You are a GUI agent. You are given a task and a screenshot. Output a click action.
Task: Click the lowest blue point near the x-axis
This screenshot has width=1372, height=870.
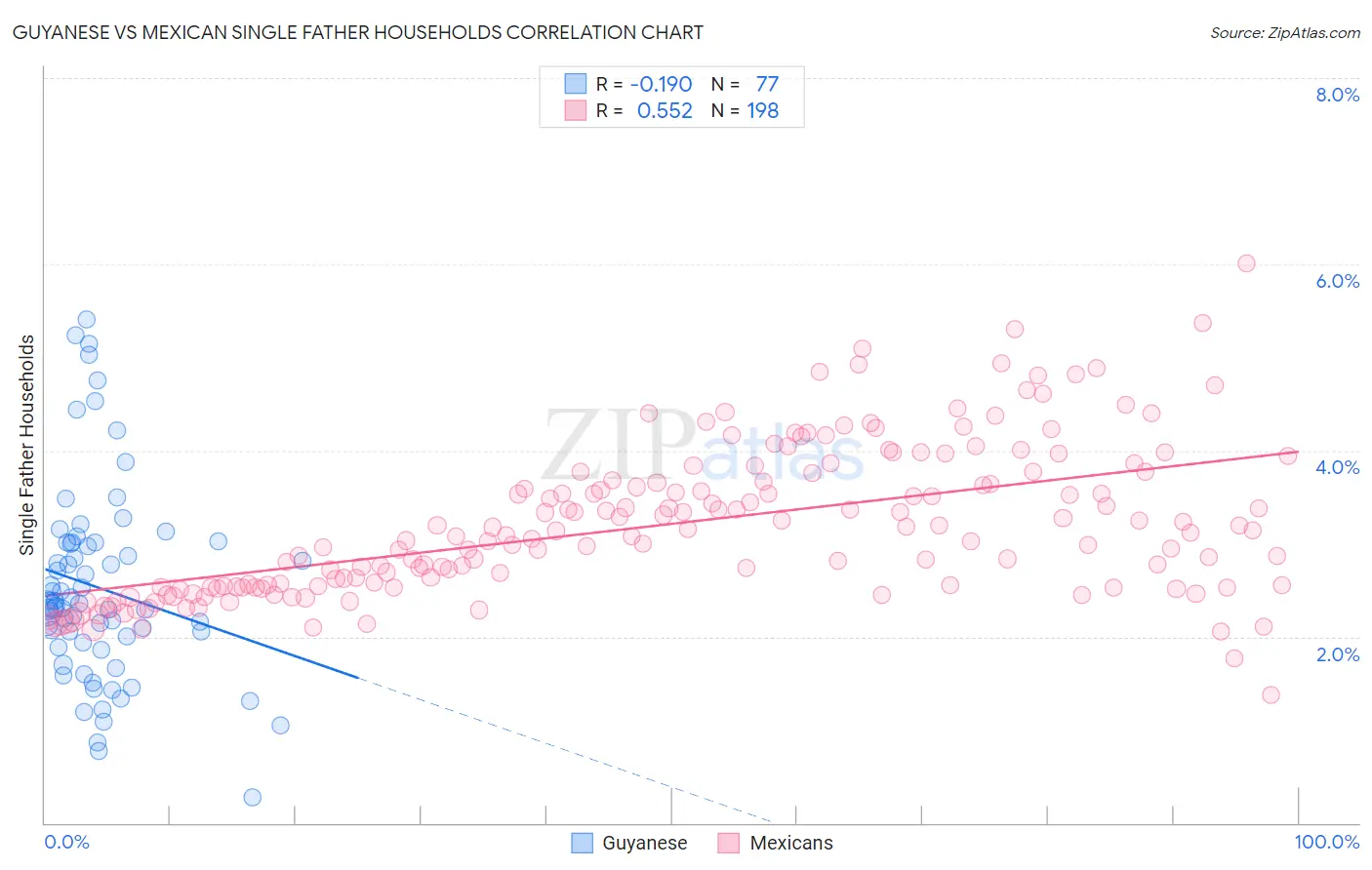(x=253, y=797)
